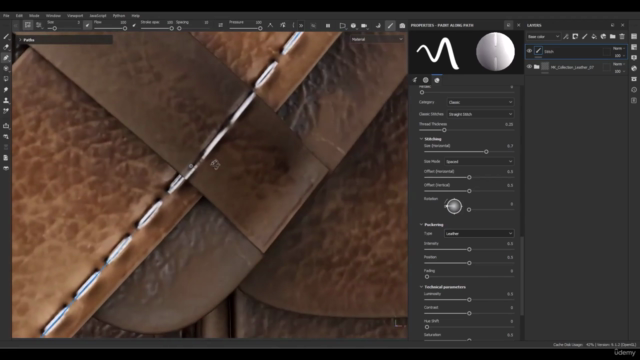Open the Category dropdown set to Classic
This screenshot has height=360, width=640.
pyautogui.click(x=480, y=102)
